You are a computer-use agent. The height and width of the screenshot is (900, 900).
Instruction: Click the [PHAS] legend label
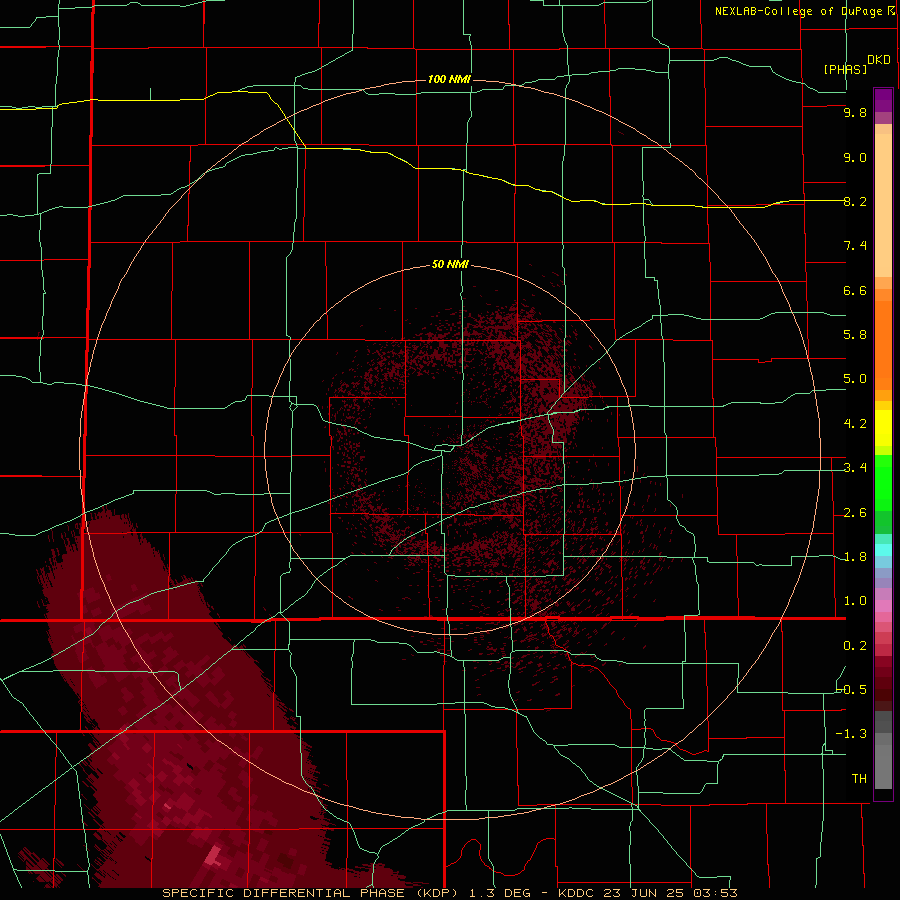click(x=845, y=69)
